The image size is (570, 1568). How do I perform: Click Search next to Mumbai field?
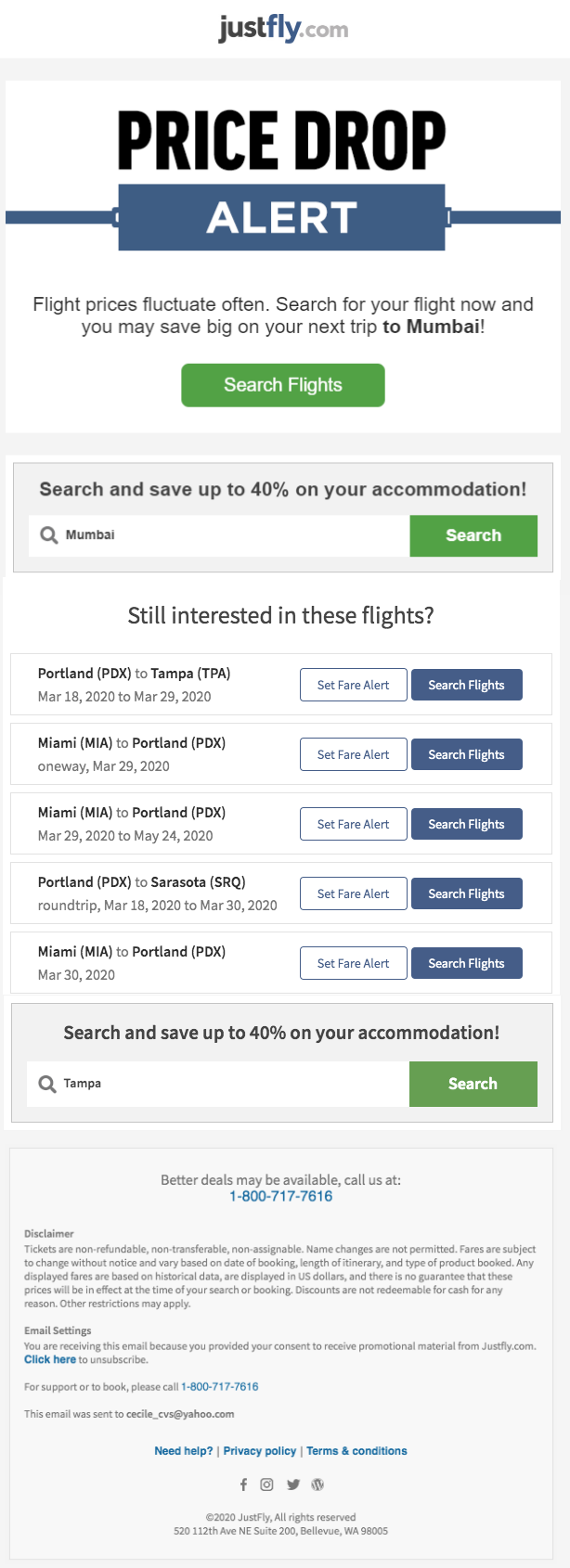[473, 535]
